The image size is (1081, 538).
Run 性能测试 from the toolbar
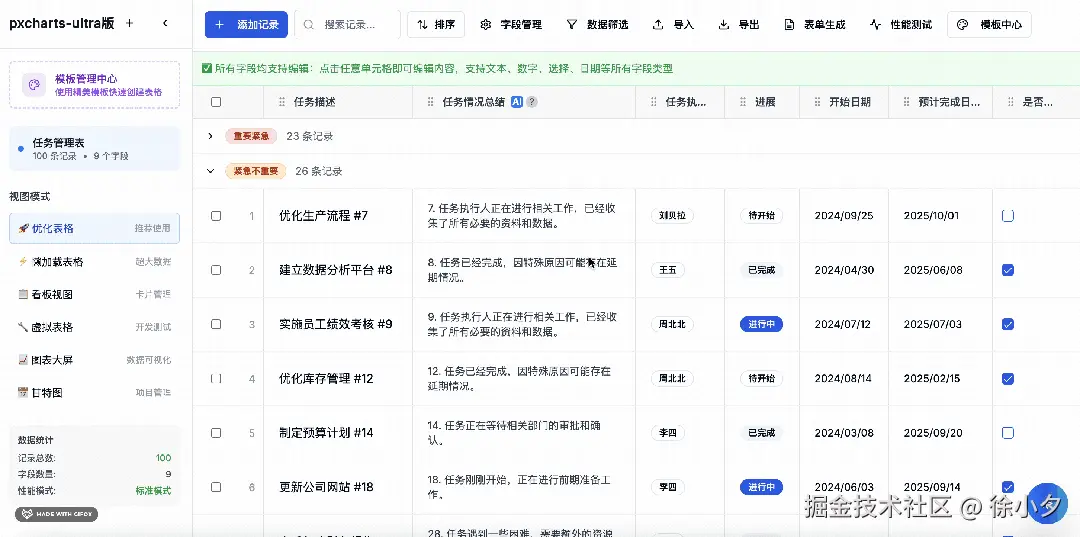coord(900,25)
